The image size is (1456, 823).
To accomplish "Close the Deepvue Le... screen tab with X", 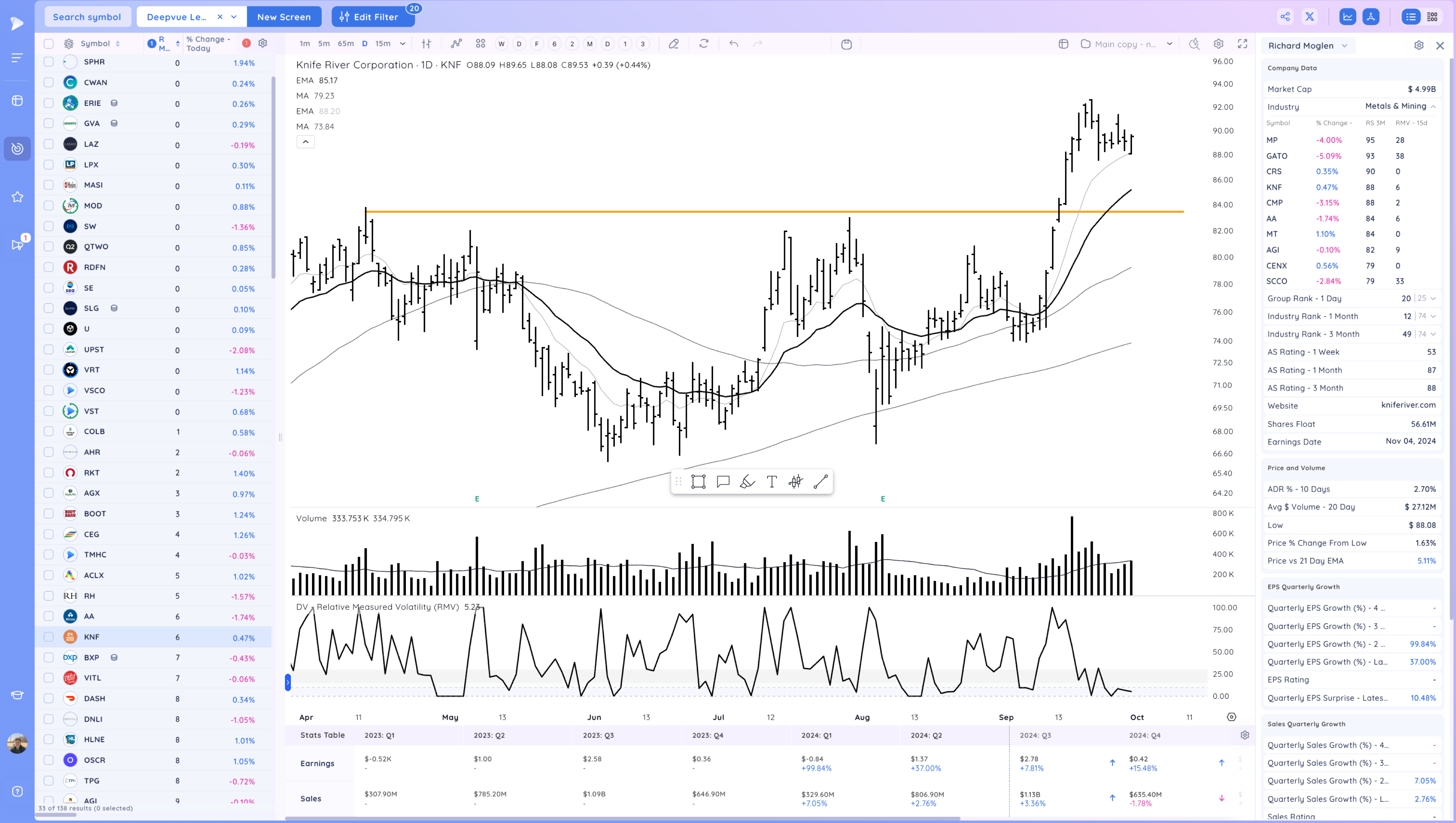I will [x=220, y=17].
